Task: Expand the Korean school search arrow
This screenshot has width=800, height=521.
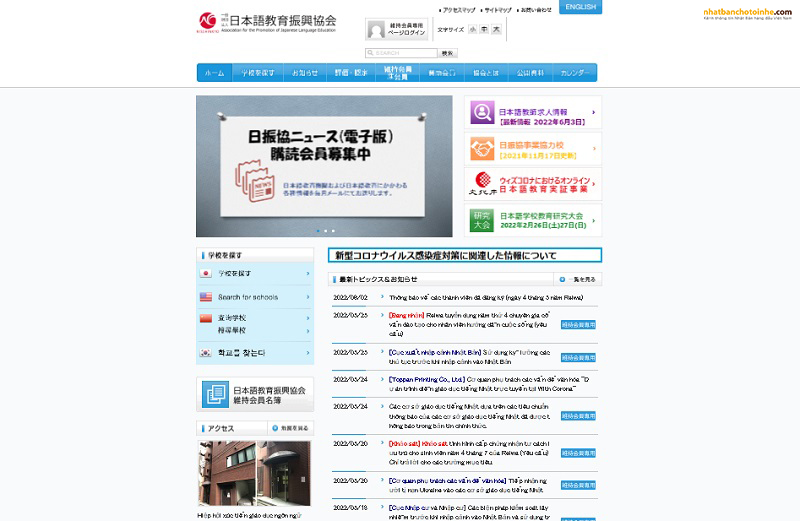Action: click(x=308, y=353)
